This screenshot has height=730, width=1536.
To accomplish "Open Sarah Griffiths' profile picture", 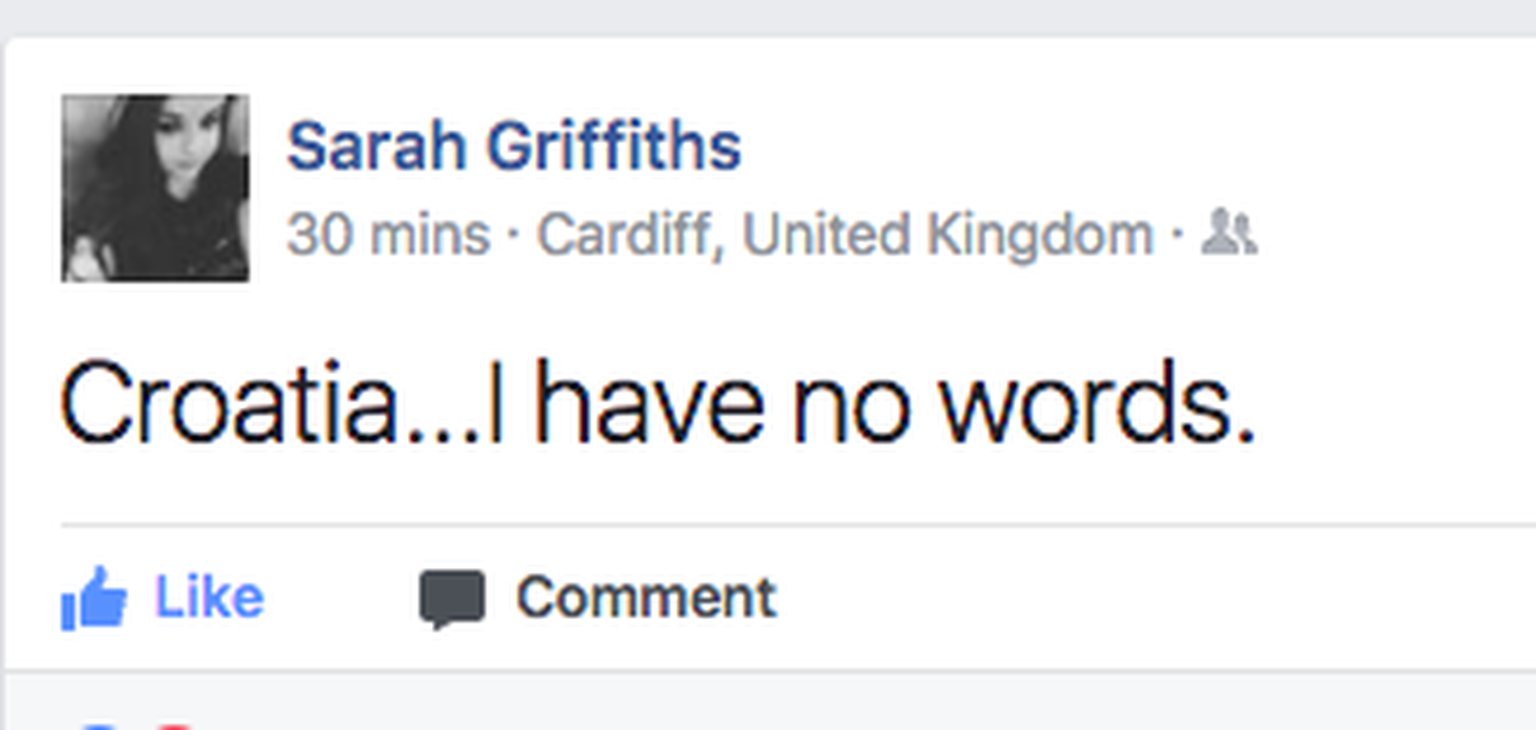I will point(155,188).
